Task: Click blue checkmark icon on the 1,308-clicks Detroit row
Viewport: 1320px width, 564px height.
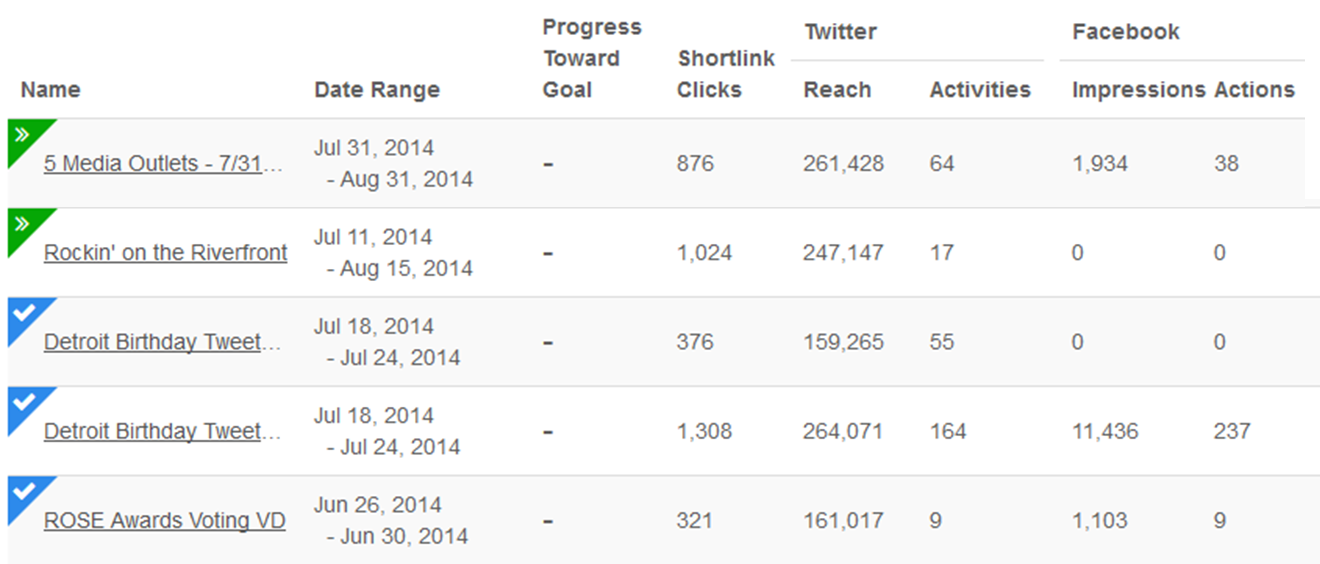Action: click(x=24, y=403)
